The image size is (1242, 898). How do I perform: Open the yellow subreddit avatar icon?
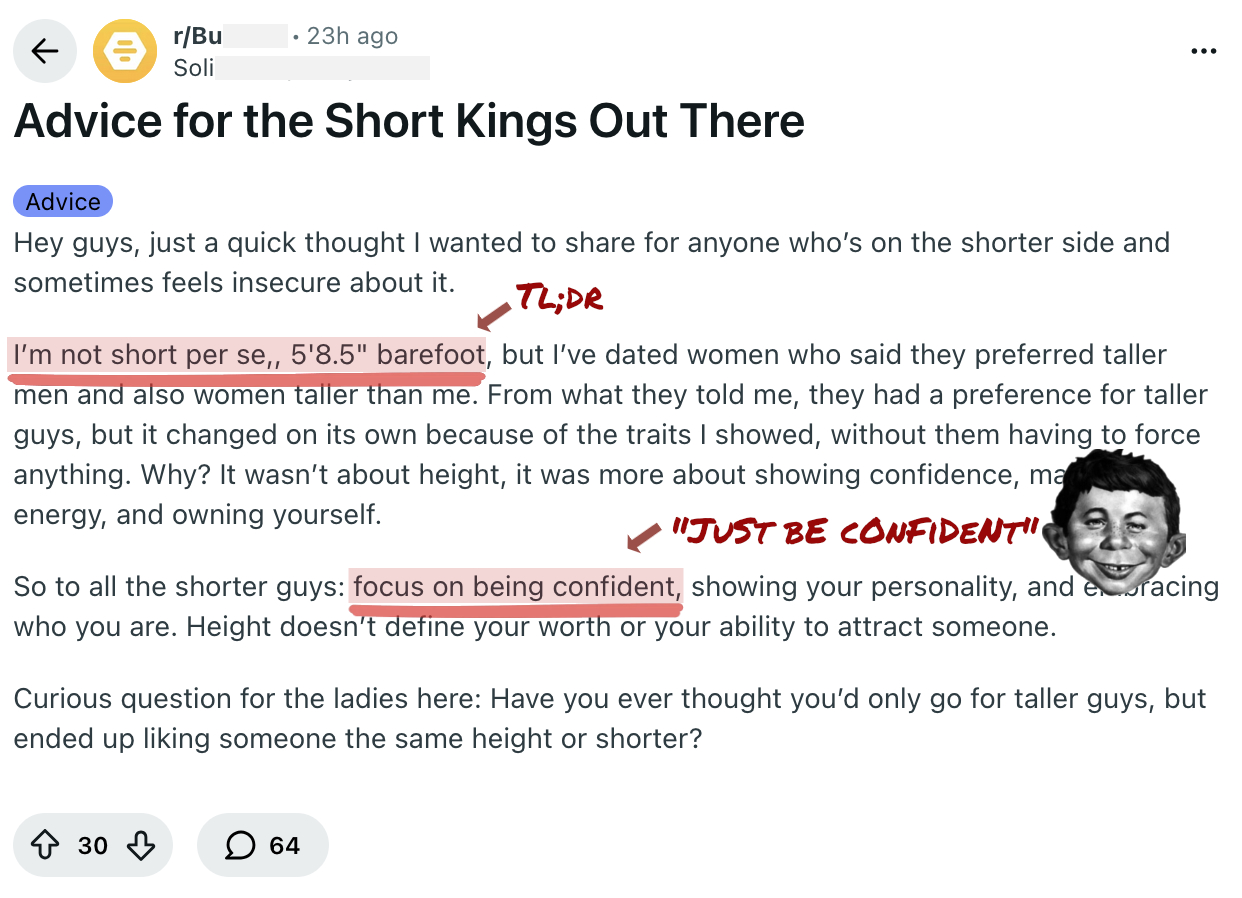125,52
